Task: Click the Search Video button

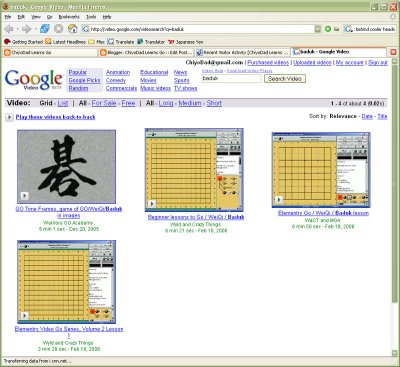Action: 285,79
